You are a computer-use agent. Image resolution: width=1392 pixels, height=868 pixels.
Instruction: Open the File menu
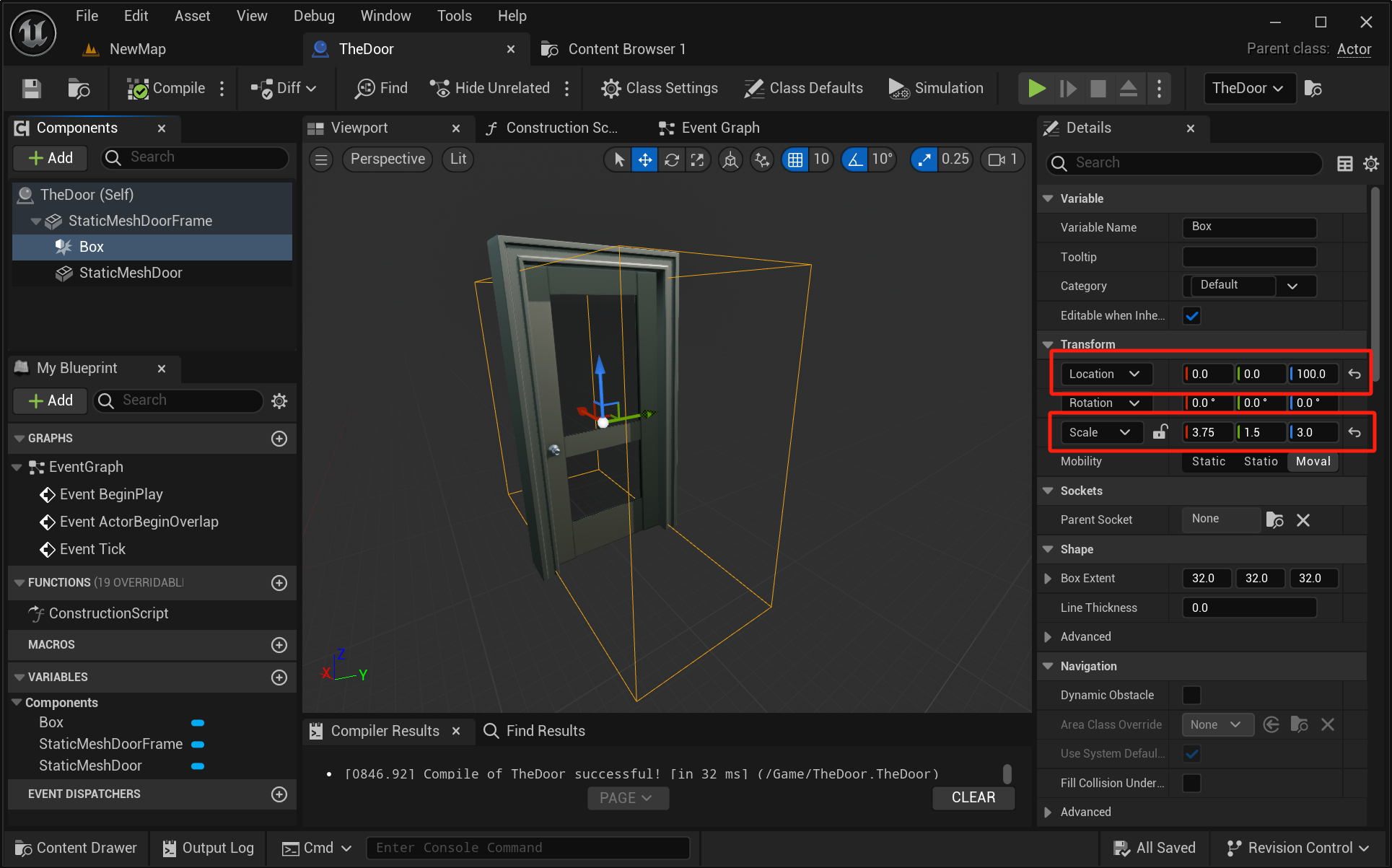[87, 16]
